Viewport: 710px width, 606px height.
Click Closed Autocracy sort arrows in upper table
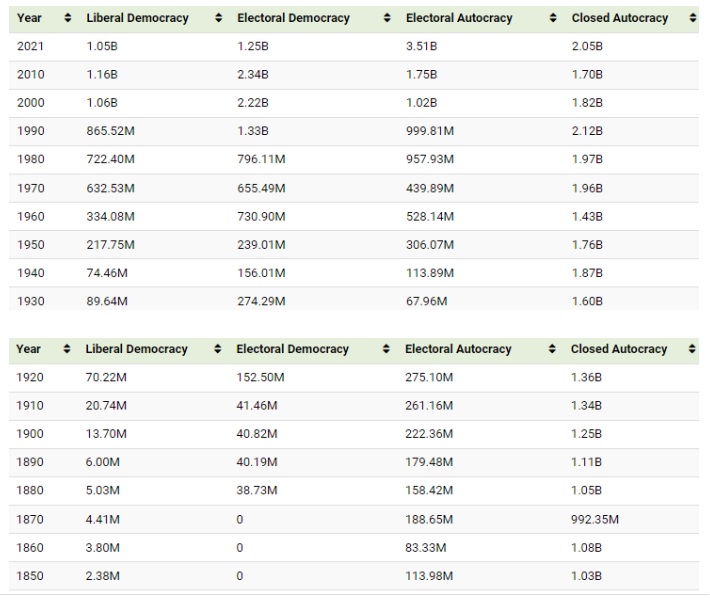tap(692, 18)
